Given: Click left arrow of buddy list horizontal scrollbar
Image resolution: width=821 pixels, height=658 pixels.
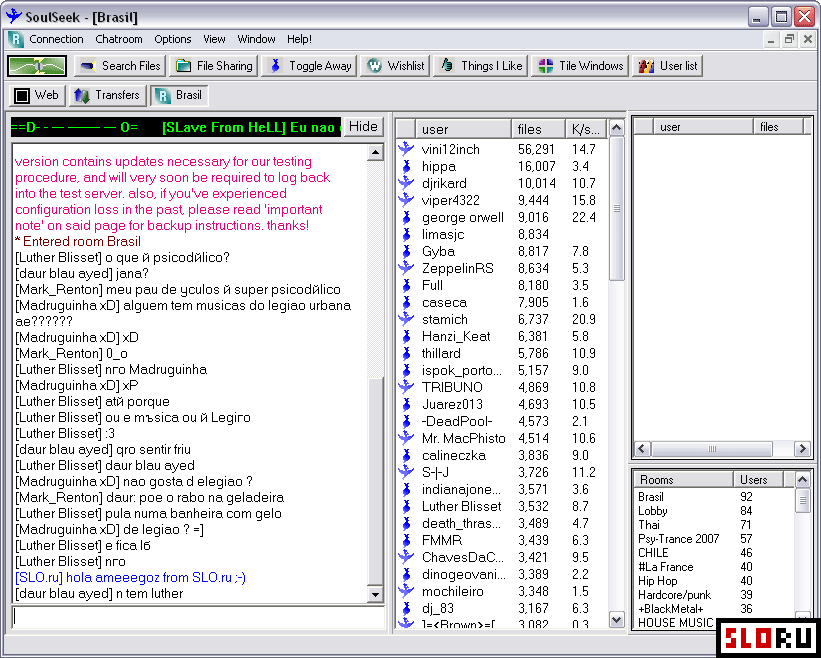Looking at the screenshot, I should coord(642,449).
